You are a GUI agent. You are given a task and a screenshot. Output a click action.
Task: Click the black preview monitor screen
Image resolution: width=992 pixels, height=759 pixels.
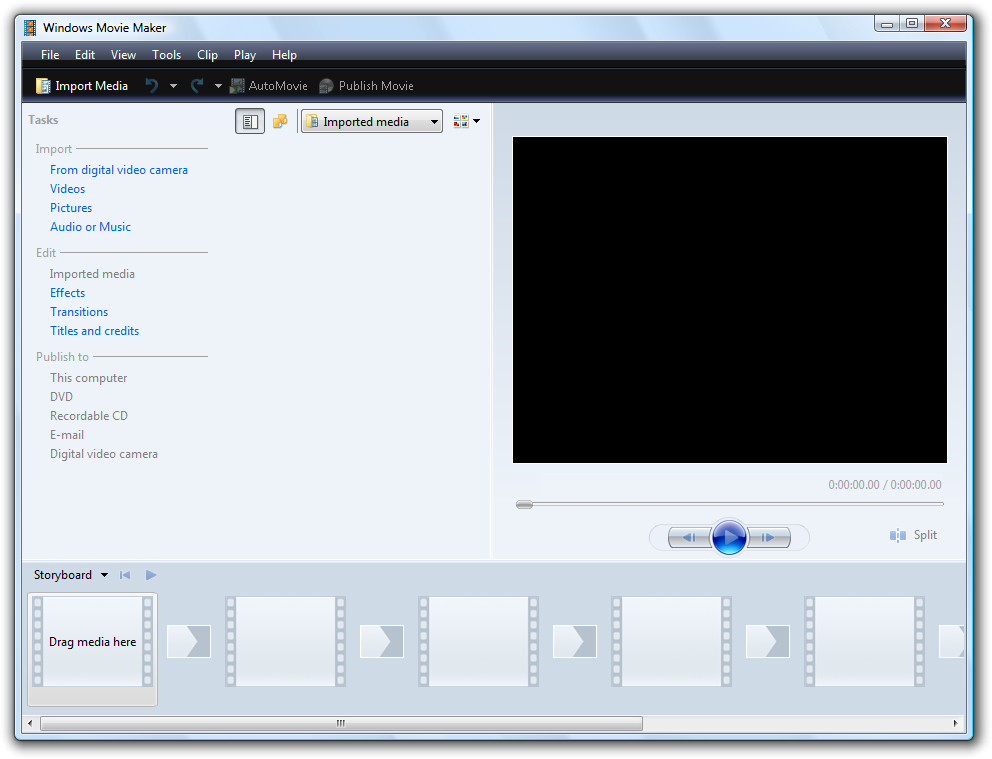[729, 300]
